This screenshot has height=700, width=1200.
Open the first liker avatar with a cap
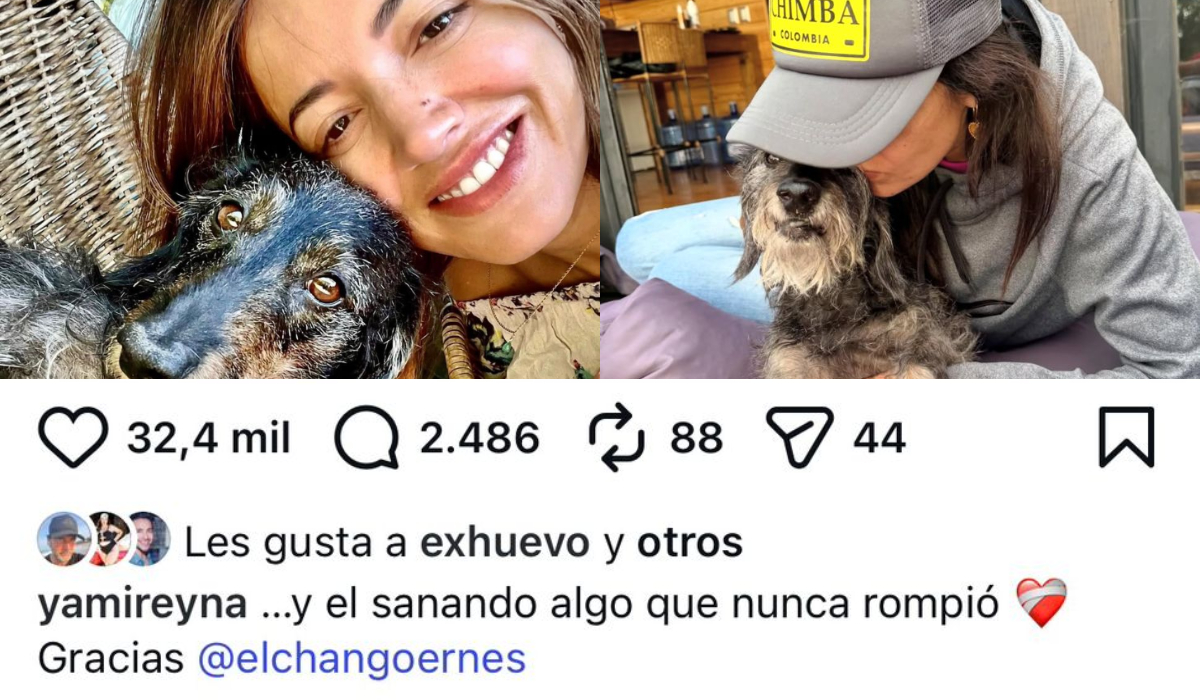click(63, 540)
